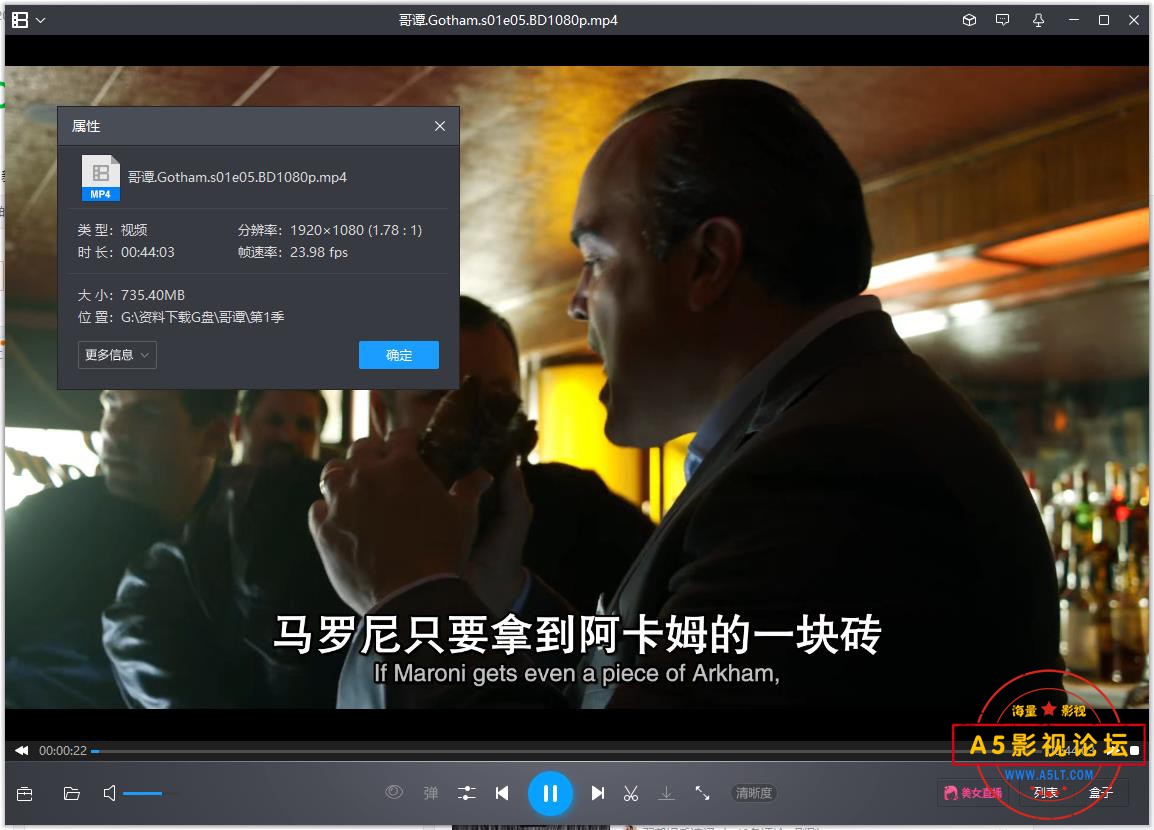1154x830 pixels.
Task: Select the file name in the properties dialog
Action: pyautogui.click(x=237, y=177)
